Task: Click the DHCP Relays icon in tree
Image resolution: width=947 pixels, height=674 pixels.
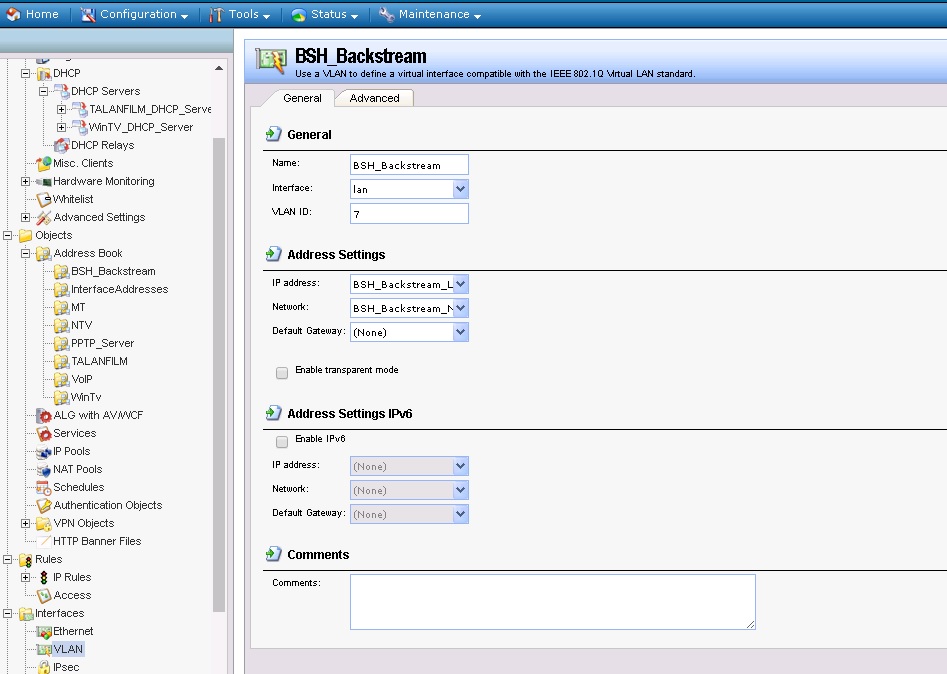Action: pyautogui.click(x=61, y=145)
